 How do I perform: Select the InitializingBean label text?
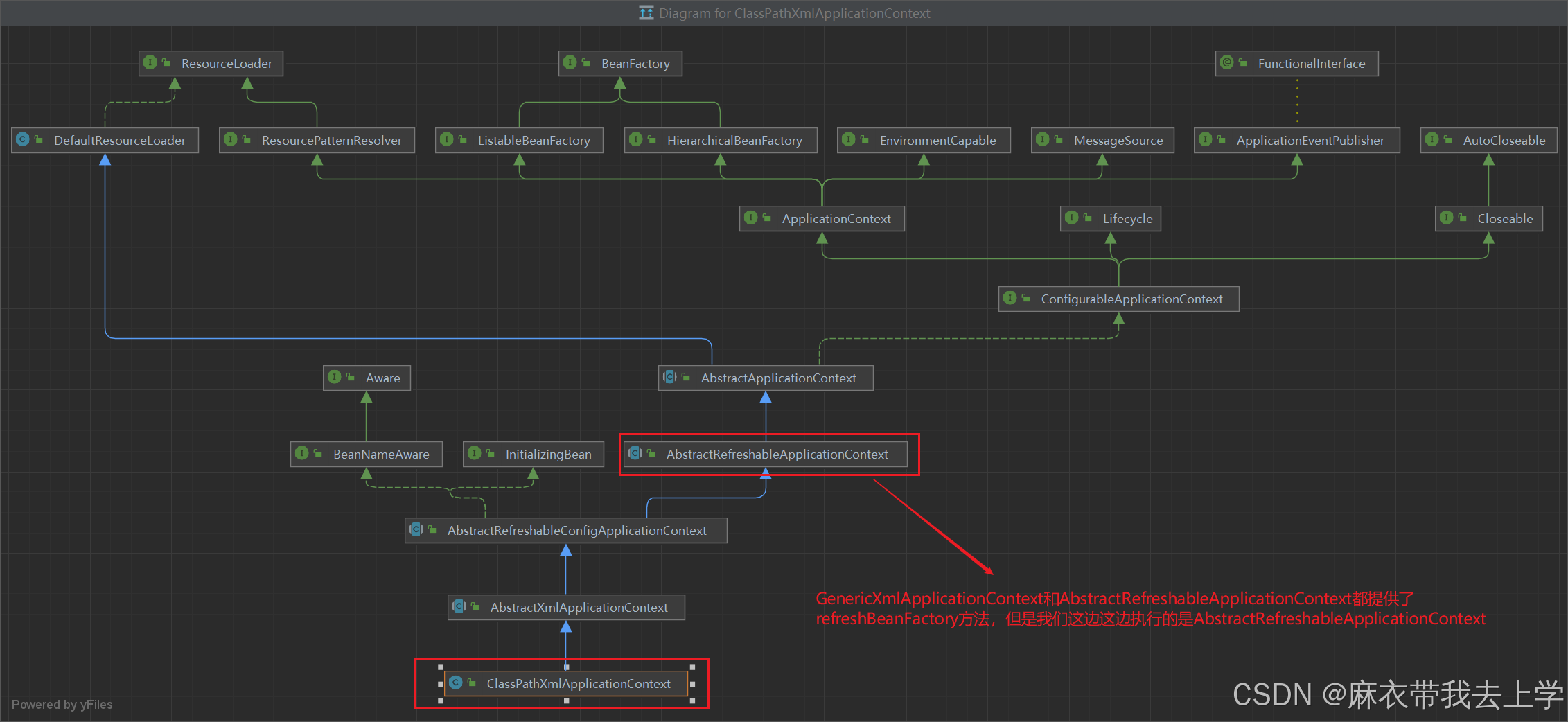point(549,455)
